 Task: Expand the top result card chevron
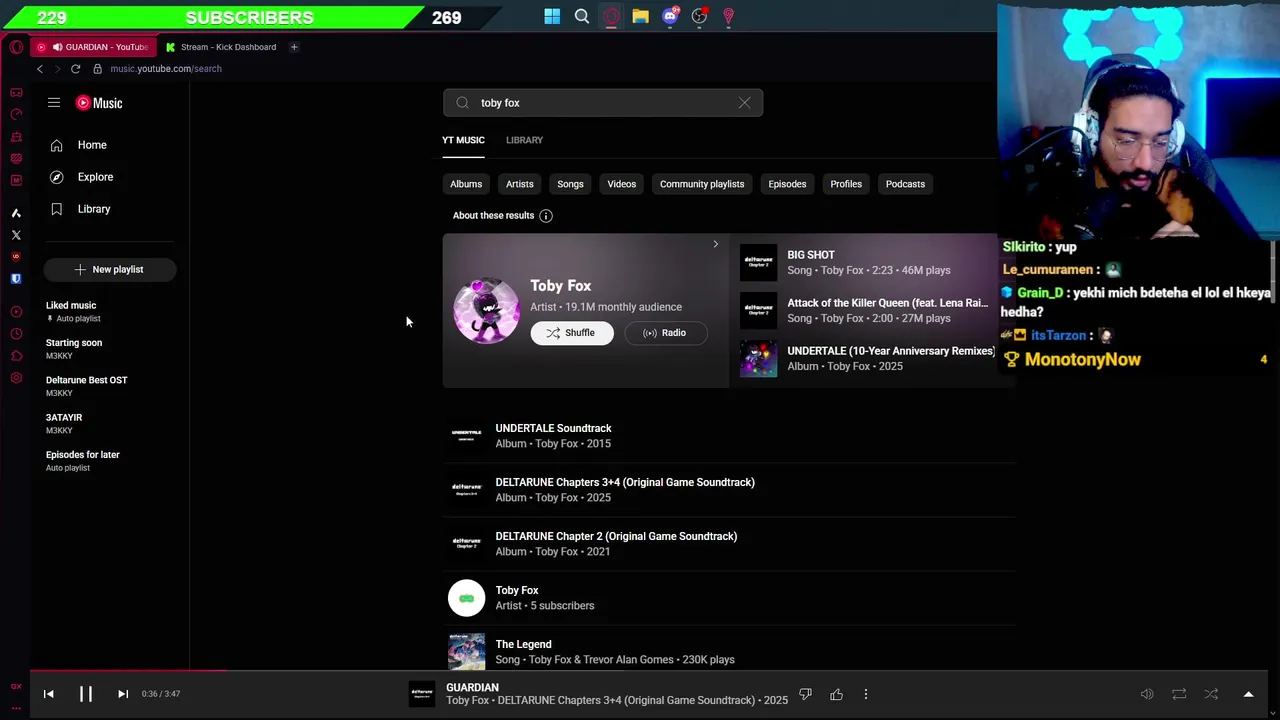coord(715,244)
